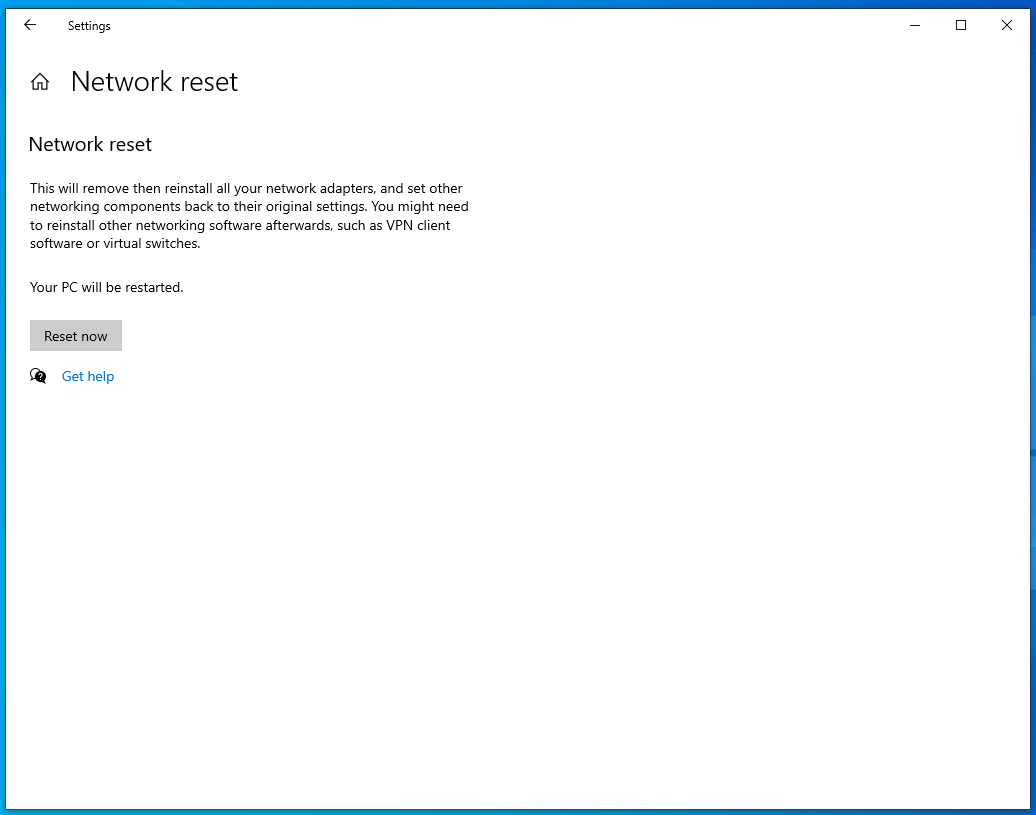Screen dimensions: 1036x815
Task: Click the Network reset section subheading
Action: [x=91, y=145]
